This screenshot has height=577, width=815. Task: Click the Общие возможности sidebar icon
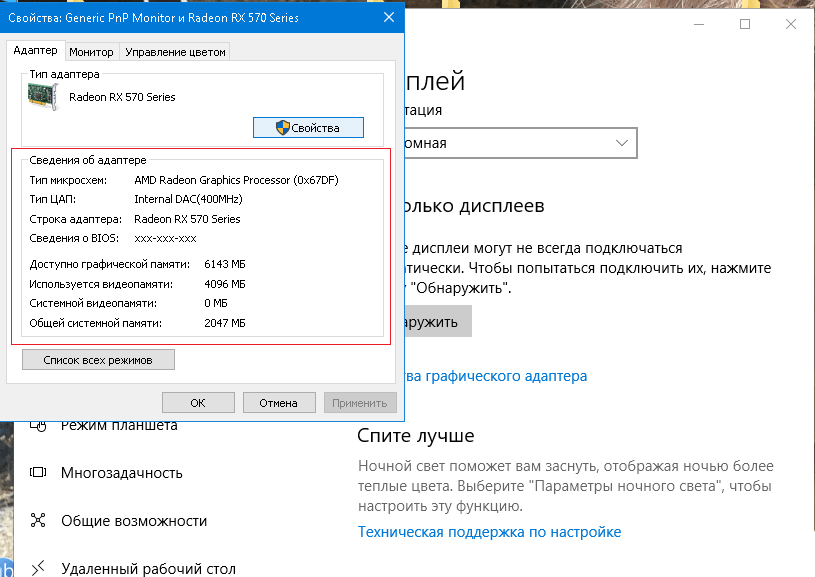tap(38, 520)
